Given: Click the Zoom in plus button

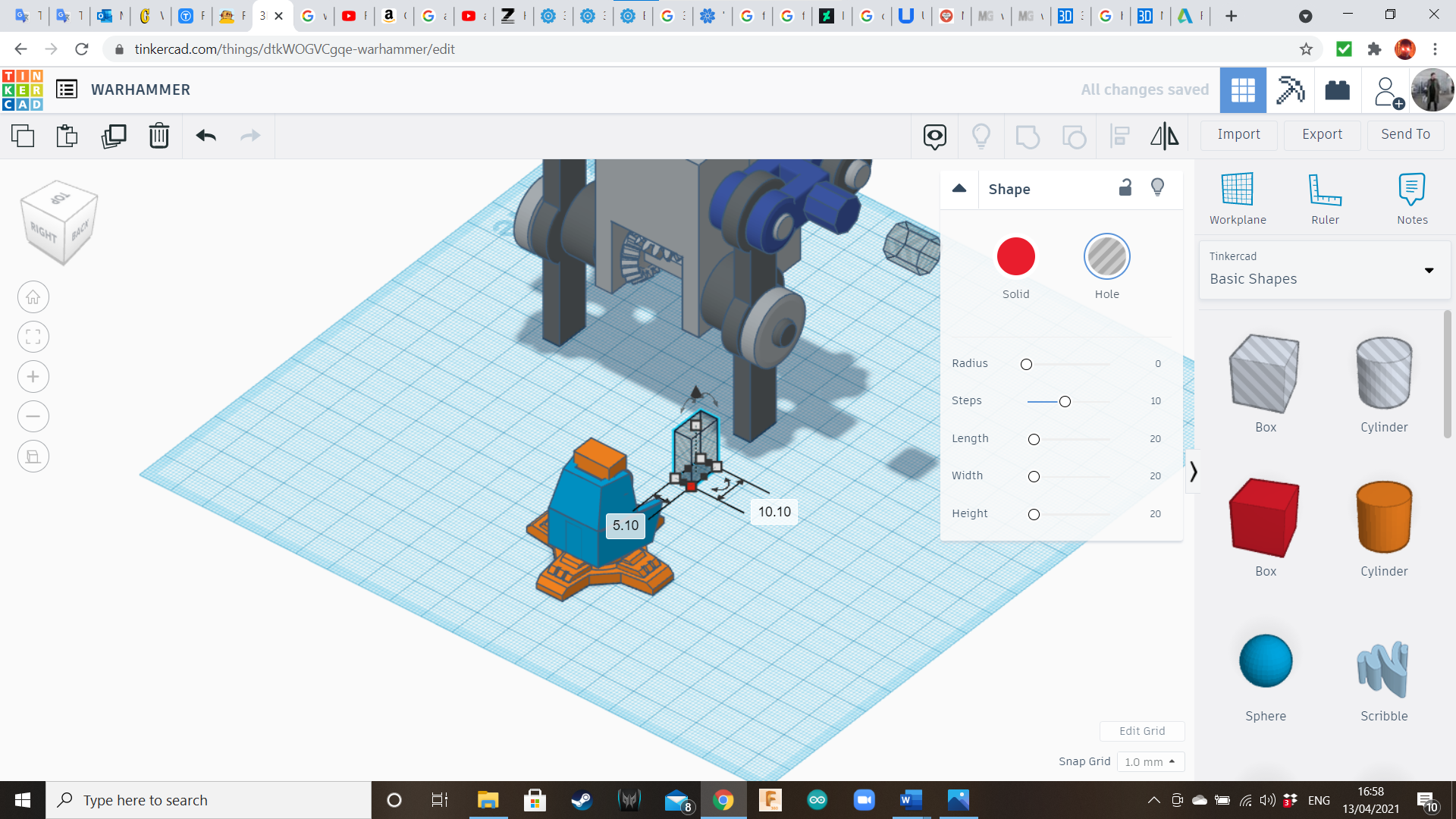Looking at the screenshot, I should 33,377.
